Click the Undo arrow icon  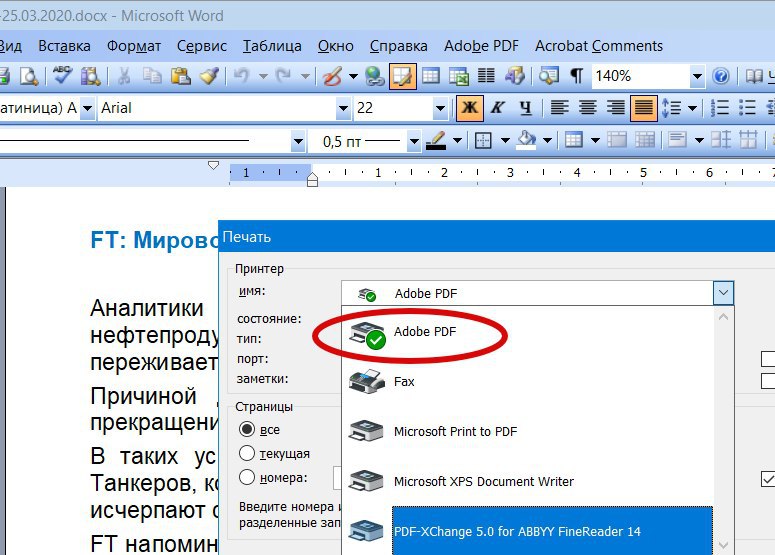tap(242, 76)
